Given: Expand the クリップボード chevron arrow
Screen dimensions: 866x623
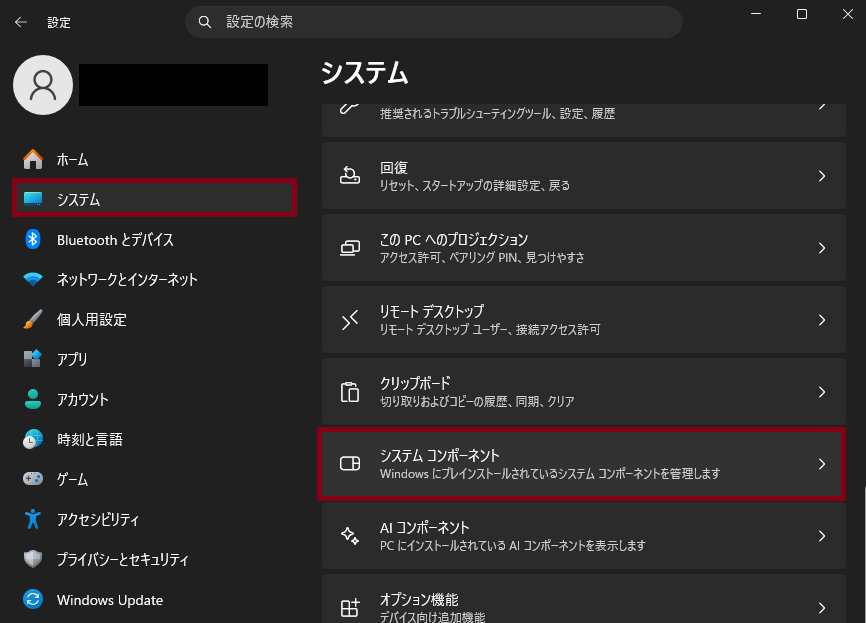Looking at the screenshot, I should click(x=821, y=392).
